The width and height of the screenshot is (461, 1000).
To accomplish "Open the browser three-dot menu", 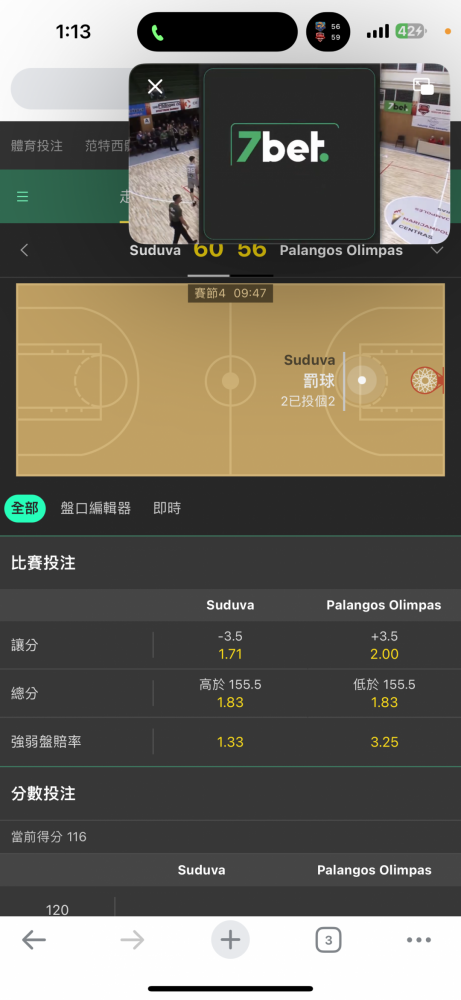I will pos(419,939).
